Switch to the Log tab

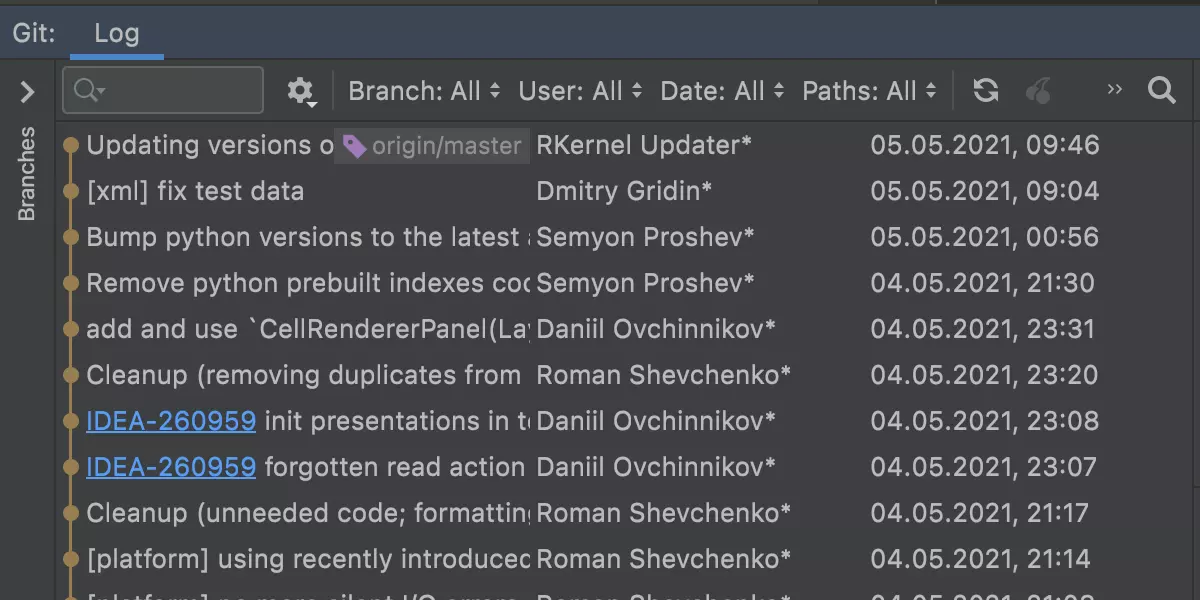pos(116,33)
